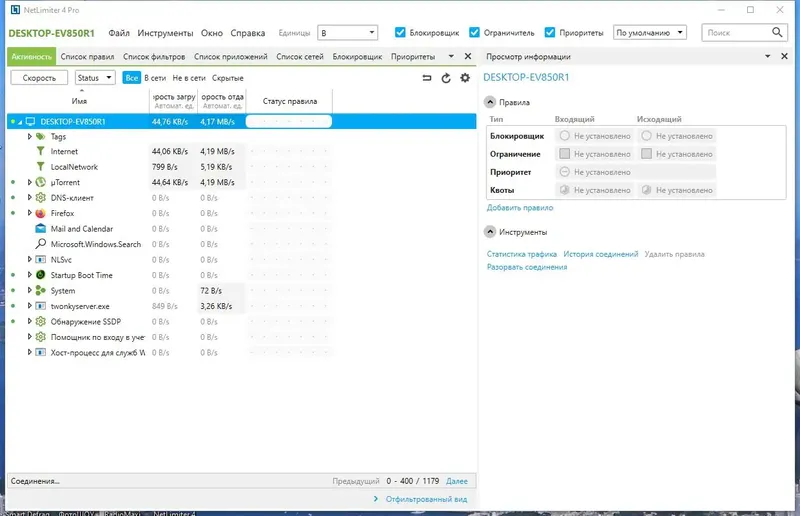
Task: Toggle the Ограничитель checkbox
Action: coord(474,32)
